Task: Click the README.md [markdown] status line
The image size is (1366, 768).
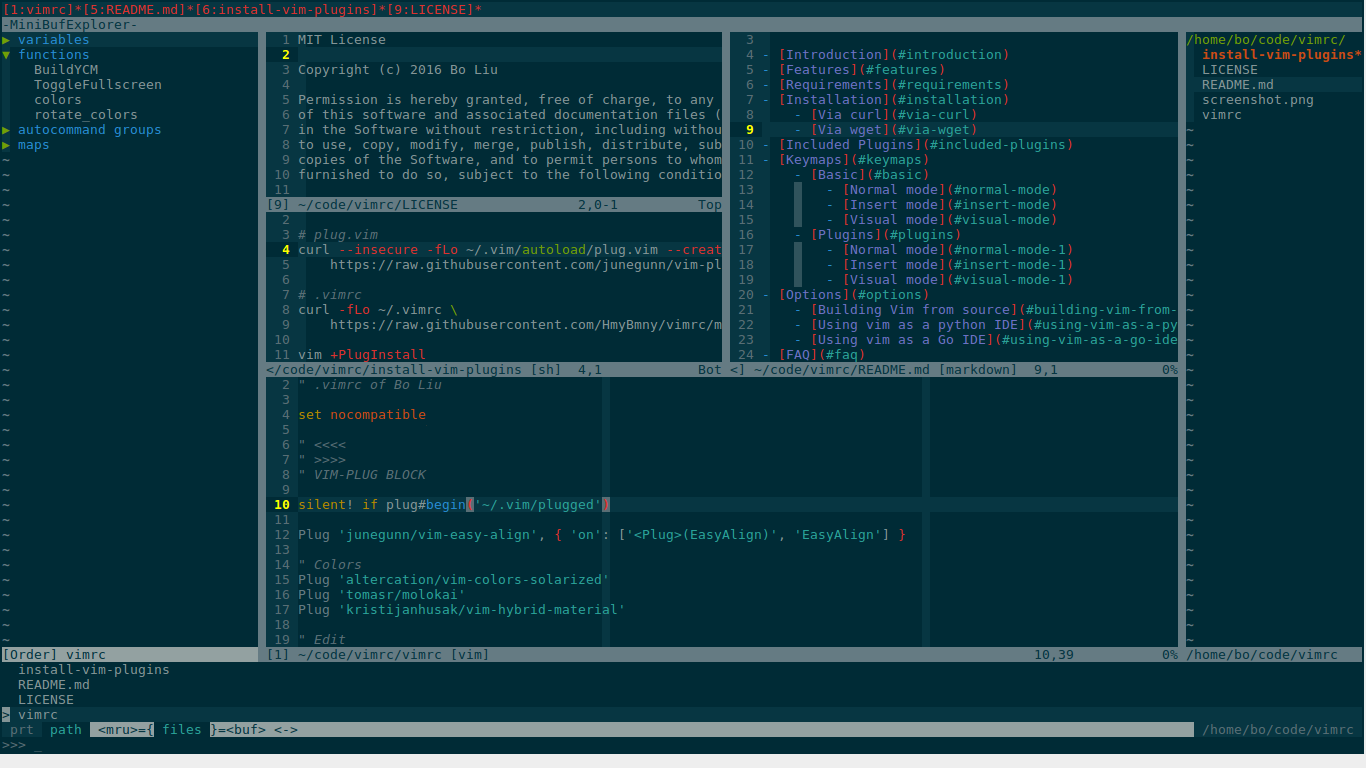Action: tap(954, 370)
